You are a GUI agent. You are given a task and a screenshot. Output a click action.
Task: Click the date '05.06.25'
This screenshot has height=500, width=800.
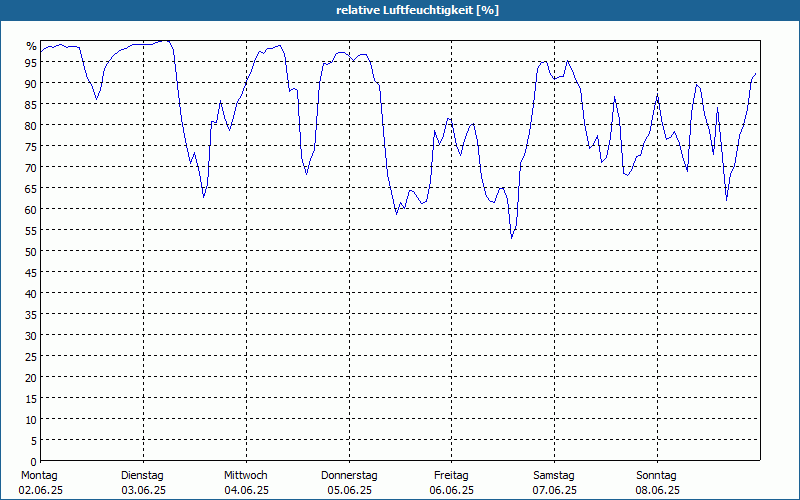(x=349, y=490)
